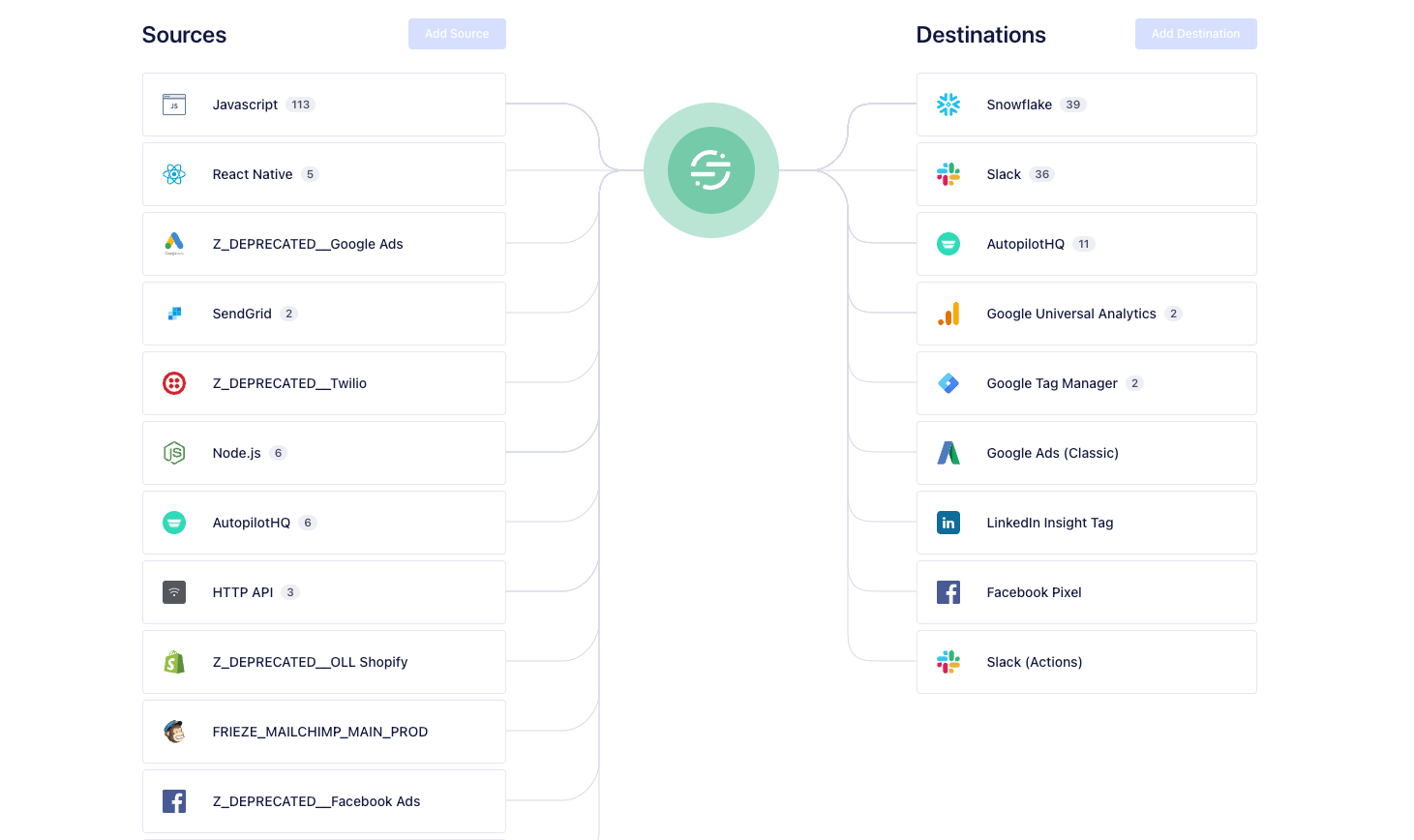Click the Google Ads icon in sources

point(174,244)
